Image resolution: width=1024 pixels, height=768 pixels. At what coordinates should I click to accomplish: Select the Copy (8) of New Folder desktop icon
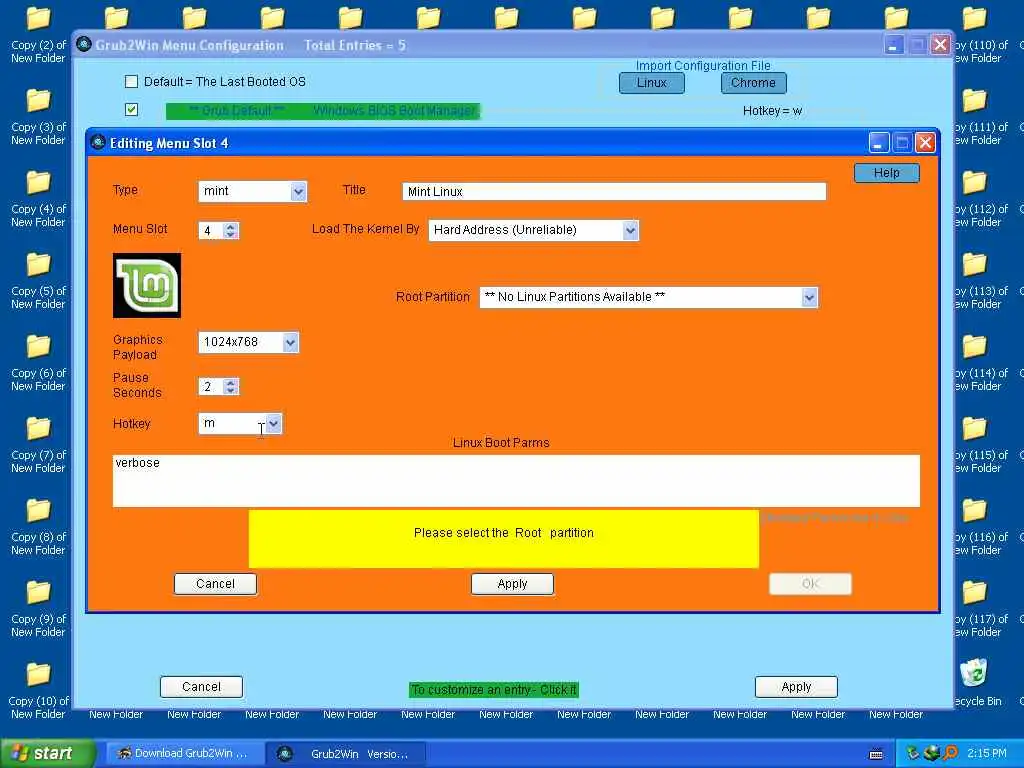tap(38, 528)
